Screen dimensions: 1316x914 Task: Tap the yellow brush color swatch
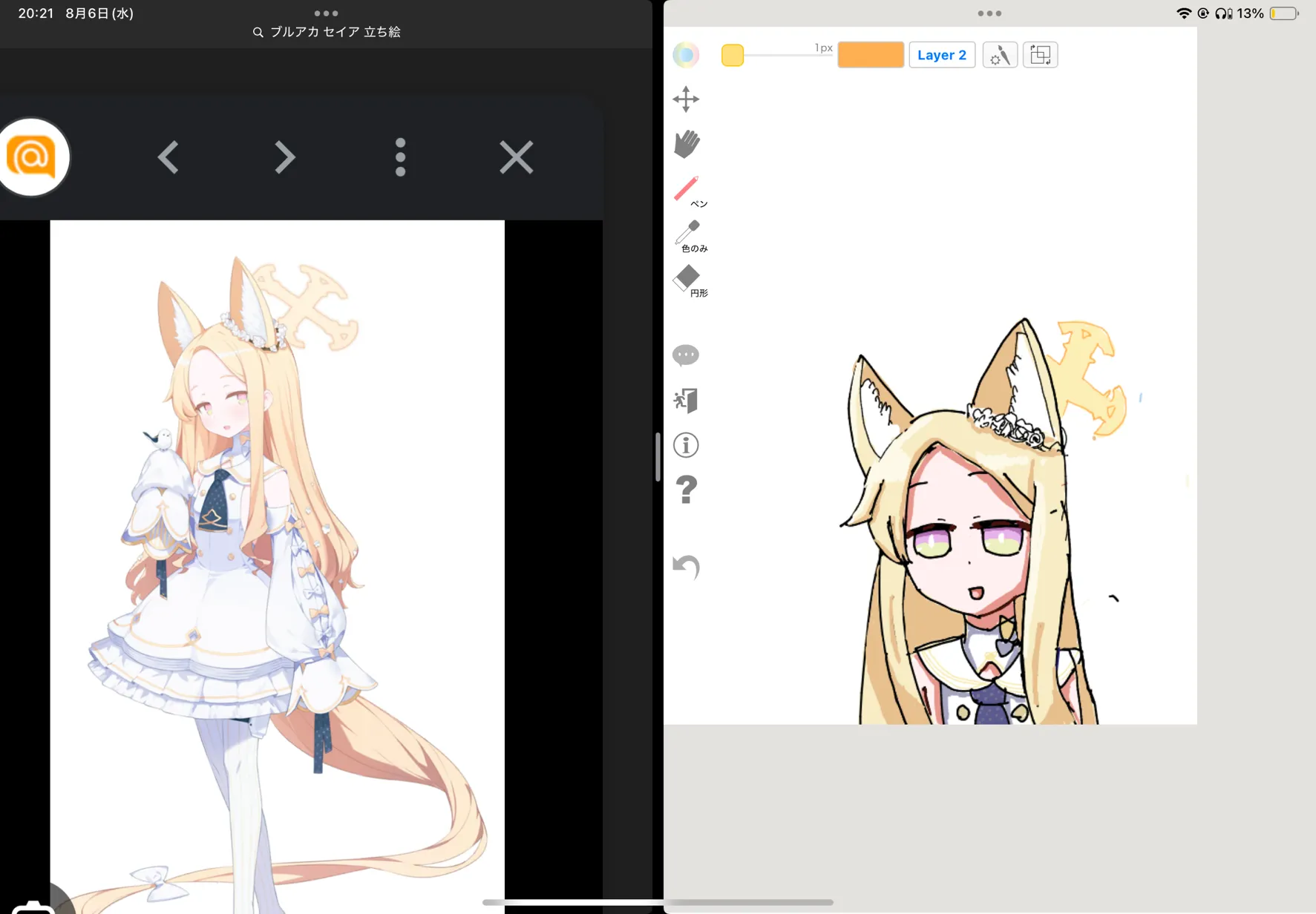pyautogui.click(x=733, y=56)
